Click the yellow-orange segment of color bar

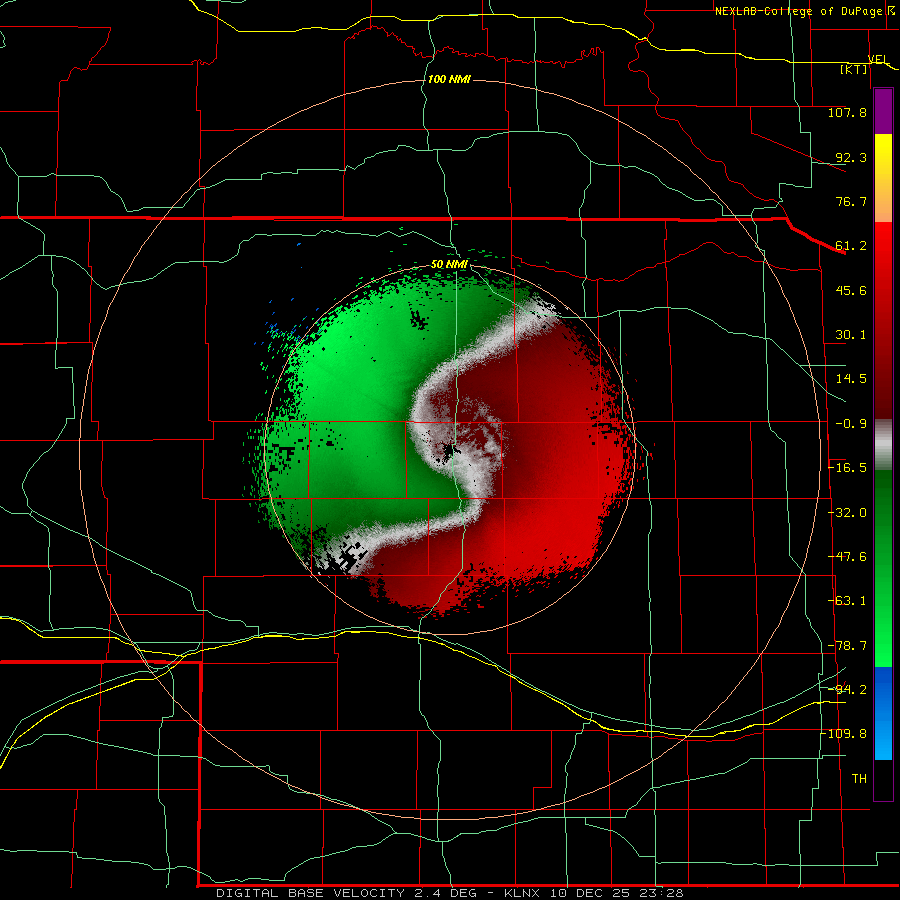coord(883,178)
